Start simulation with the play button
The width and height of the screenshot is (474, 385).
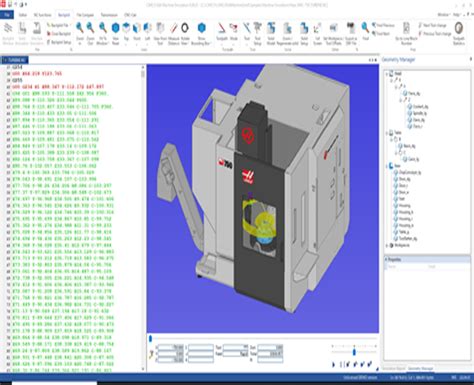click(x=334, y=364)
